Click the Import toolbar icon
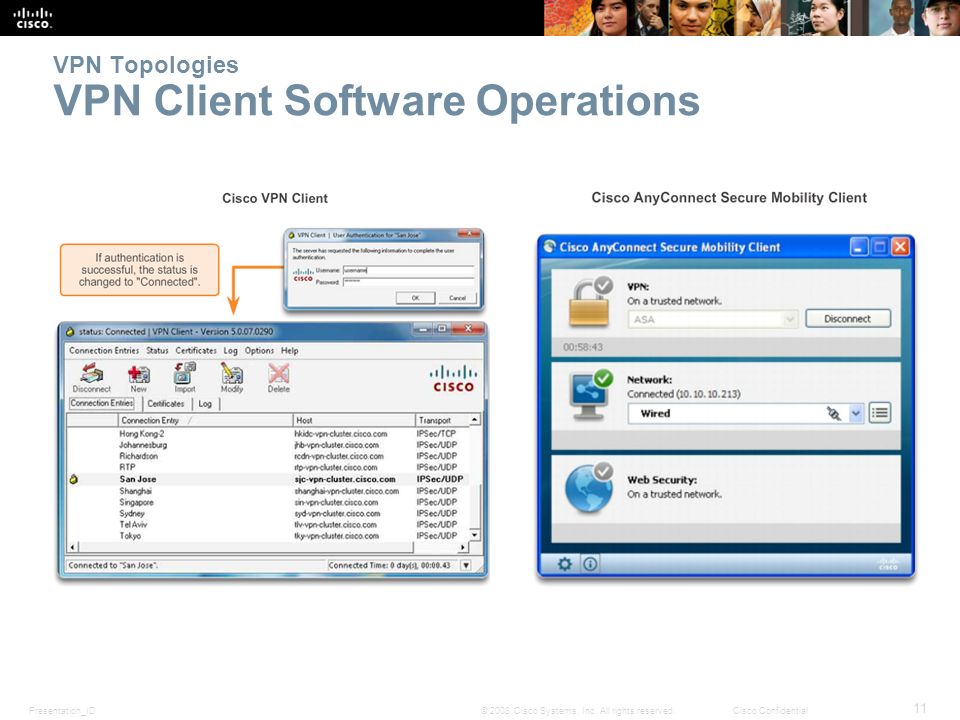This screenshot has height=720, width=960. click(184, 372)
